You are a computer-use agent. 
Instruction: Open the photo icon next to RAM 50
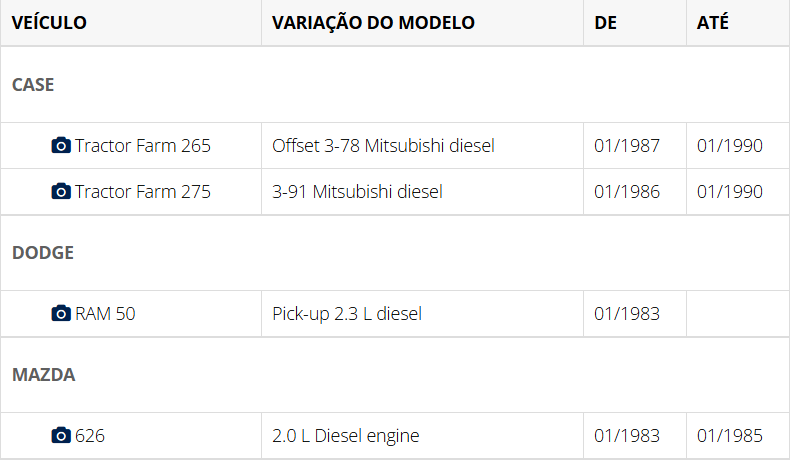(61, 314)
